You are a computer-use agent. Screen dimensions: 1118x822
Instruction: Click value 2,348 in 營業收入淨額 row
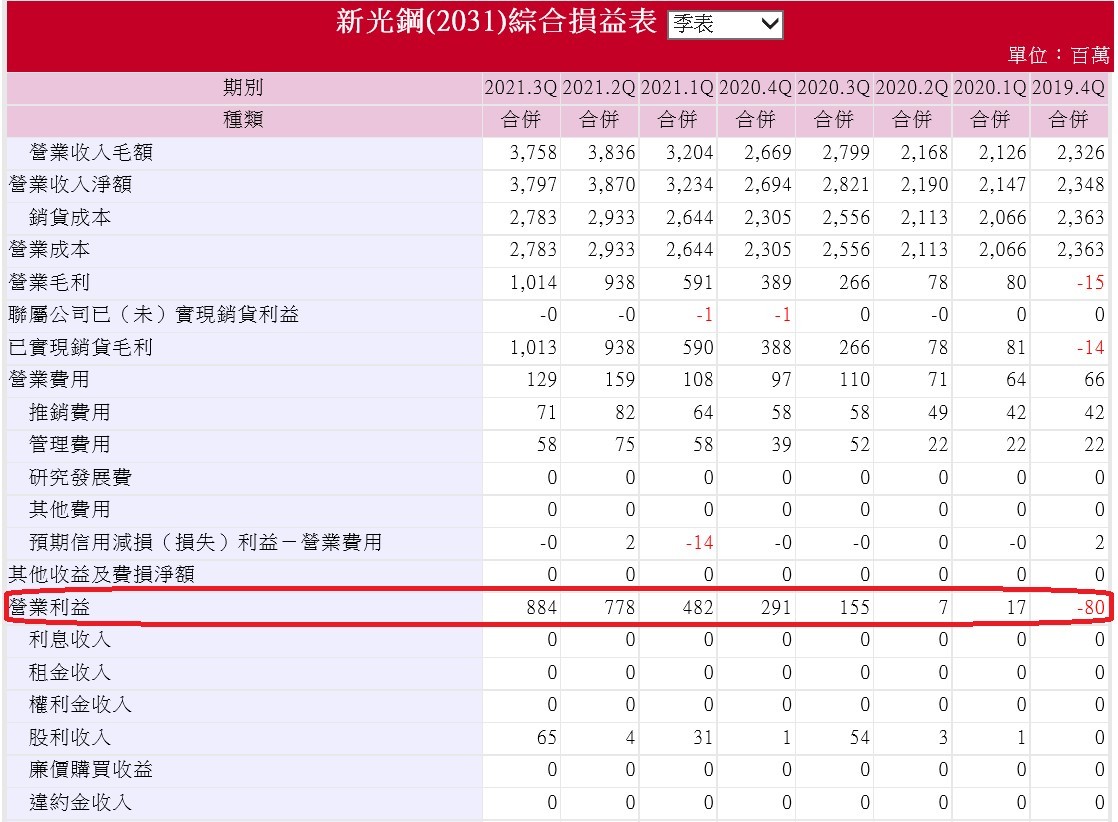tap(1081, 185)
